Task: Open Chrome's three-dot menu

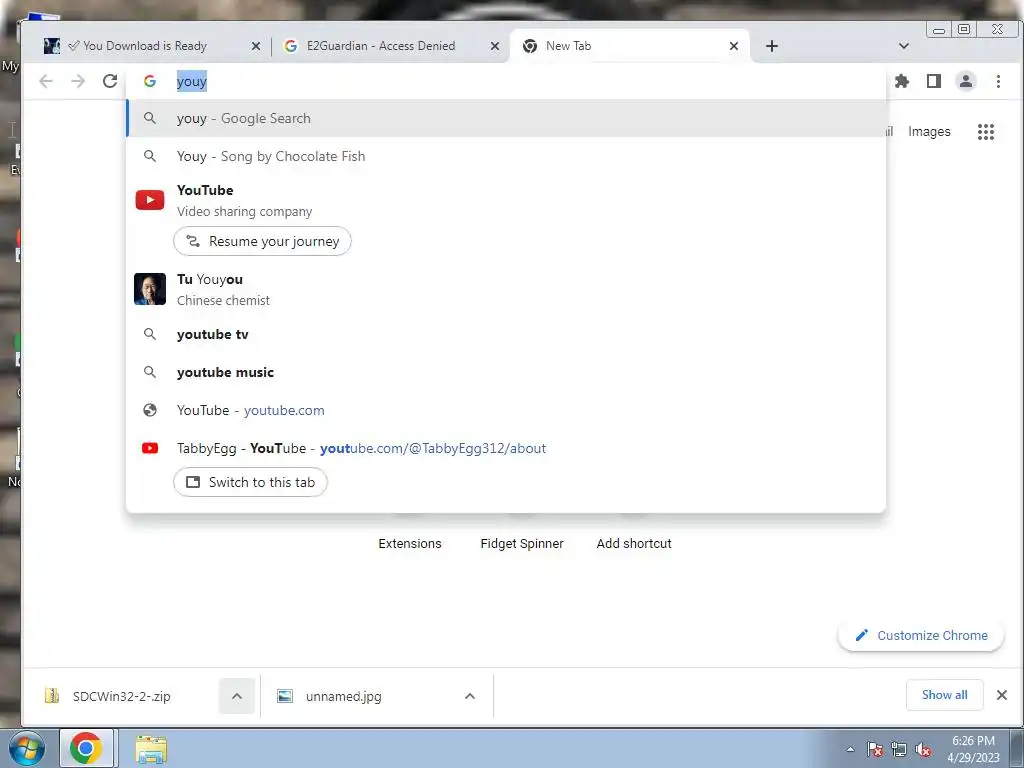Action: (x=998, y=81)
